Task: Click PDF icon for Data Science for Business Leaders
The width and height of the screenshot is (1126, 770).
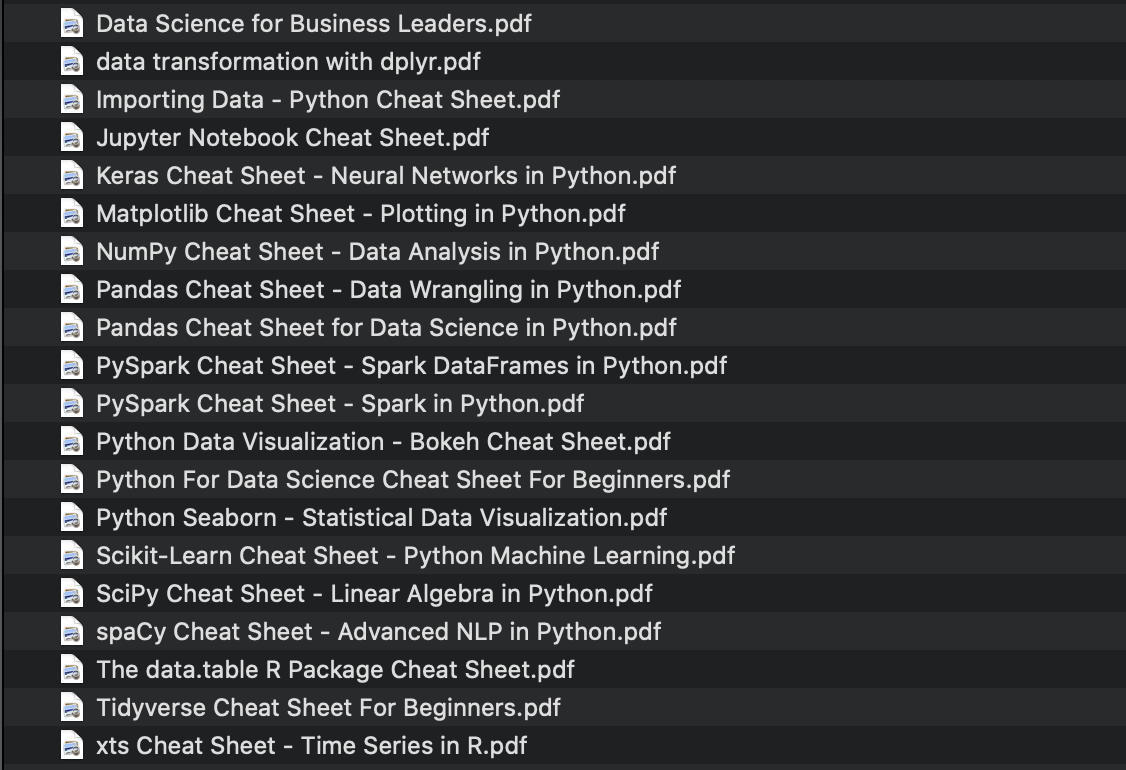Action: (x=71, y=23)
